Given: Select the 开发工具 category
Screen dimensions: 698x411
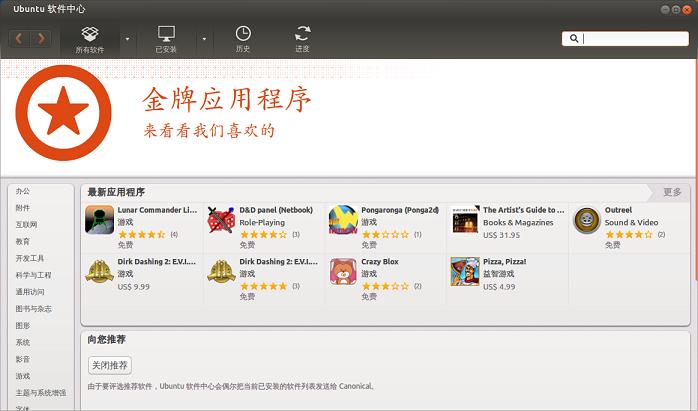Looking at the screenshot, I should pyautogui.click(x=30, y=258).
